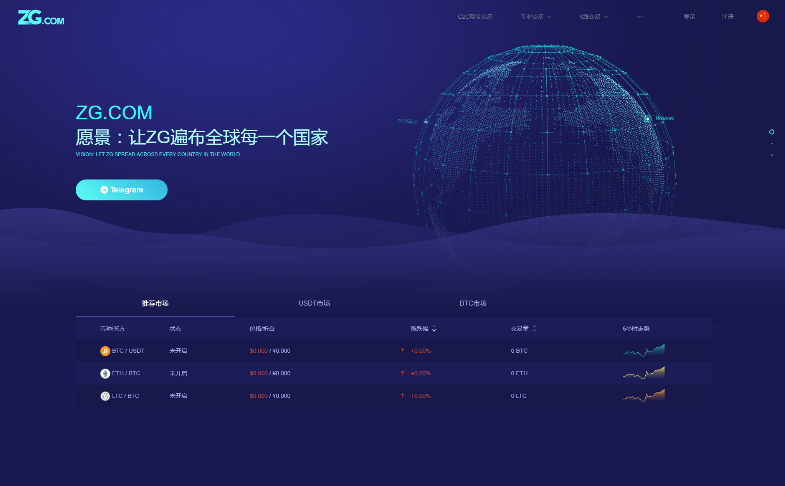This screenshot has height=486, width=785.
Task: Click the 0 BTC volume cell
Action: pyautogui.click(x=519, y=351)
